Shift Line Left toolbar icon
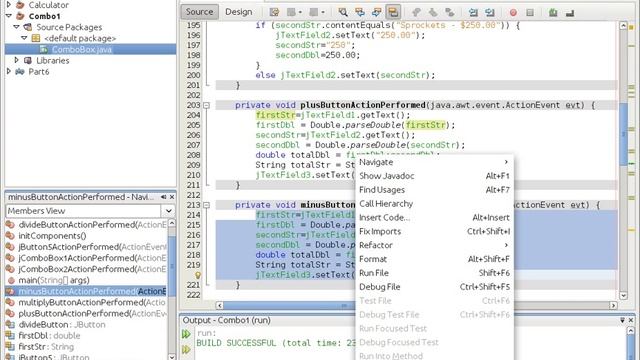This screenshot has height=360, width=640. click(x=473, y=12)
